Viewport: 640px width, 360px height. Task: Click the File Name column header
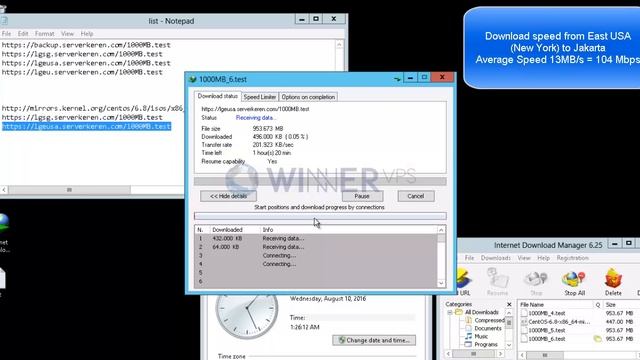pyautogui.click(x=555, y=305)
